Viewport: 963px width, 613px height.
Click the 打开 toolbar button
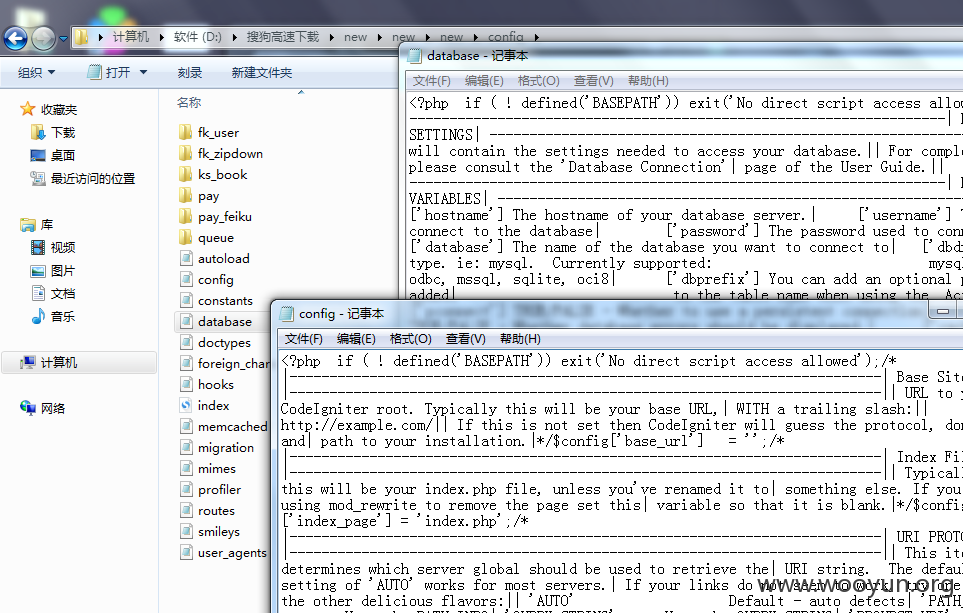[x=109, y=72]
